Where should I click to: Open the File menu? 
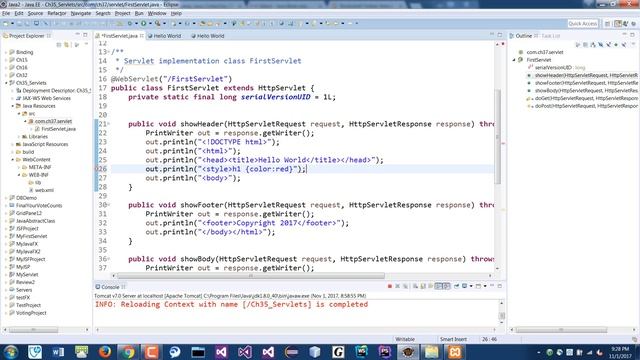tap(6, 13)
